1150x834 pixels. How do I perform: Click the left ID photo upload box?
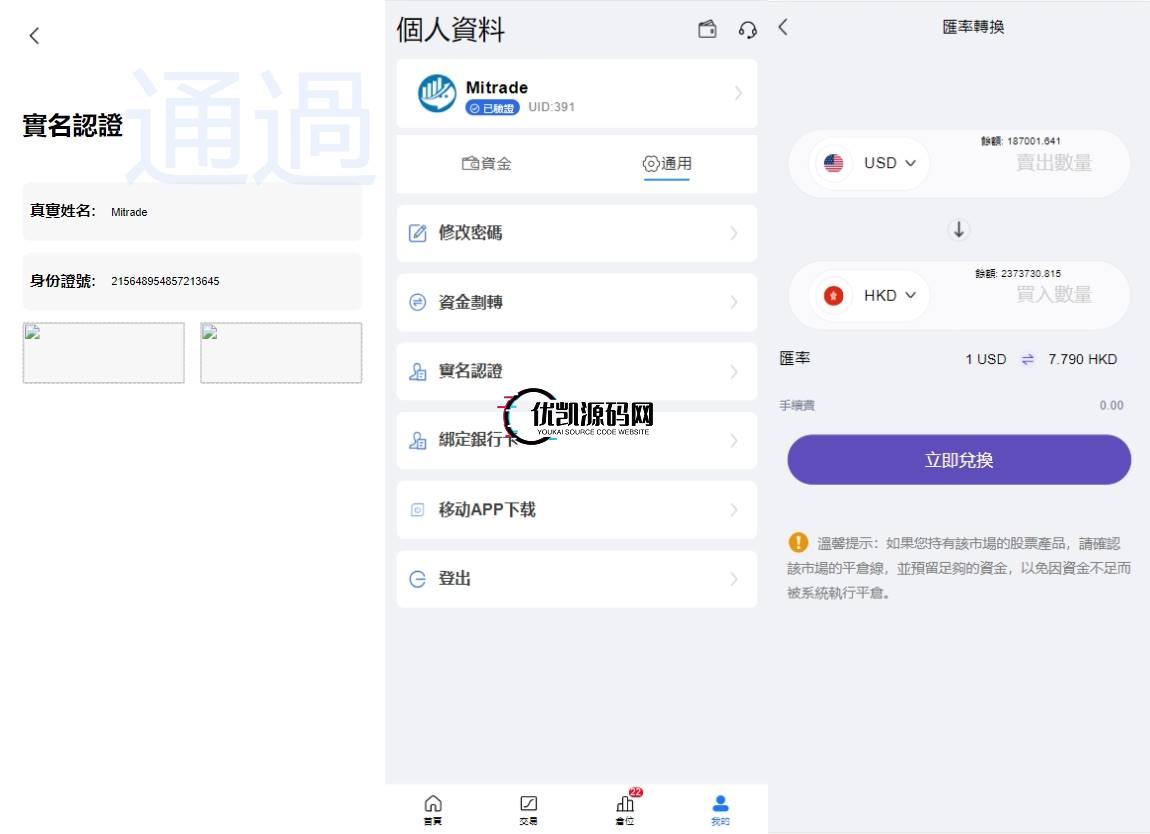tap(103, 352)
